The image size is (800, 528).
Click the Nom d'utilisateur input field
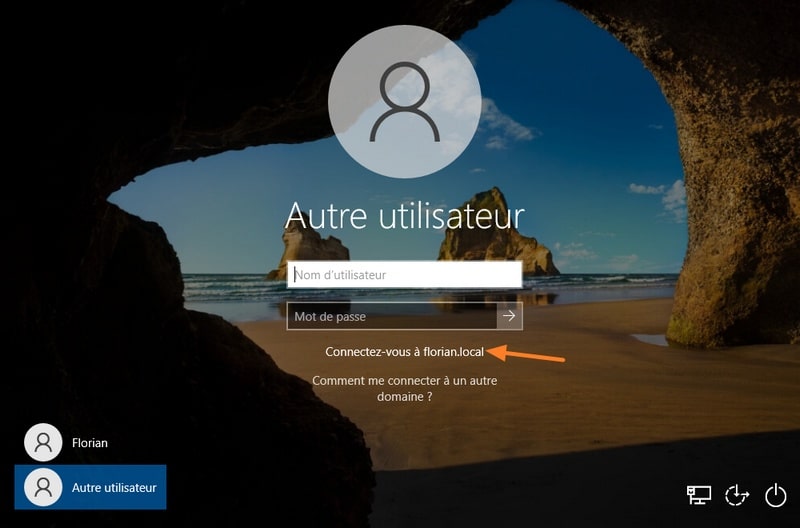[x=405, y=274]
